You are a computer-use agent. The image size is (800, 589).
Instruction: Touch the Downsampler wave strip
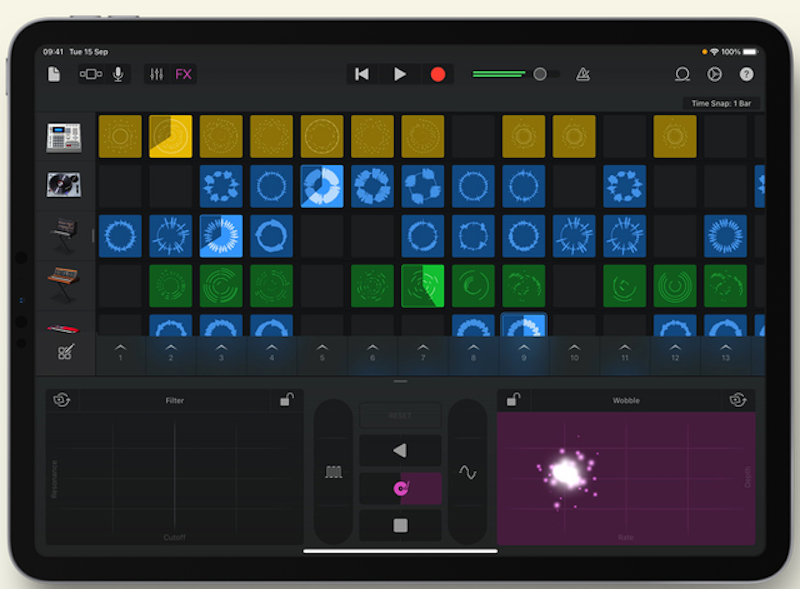click(x=467, y=472)
